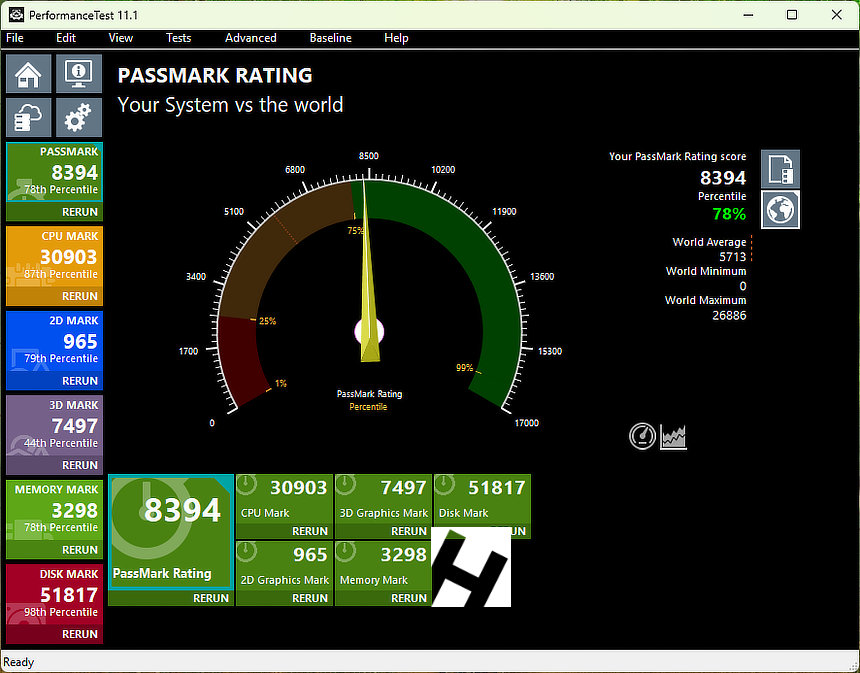Open the Baseline menu
The width and height of the screenshot is (860, 673).
point(330,38)
